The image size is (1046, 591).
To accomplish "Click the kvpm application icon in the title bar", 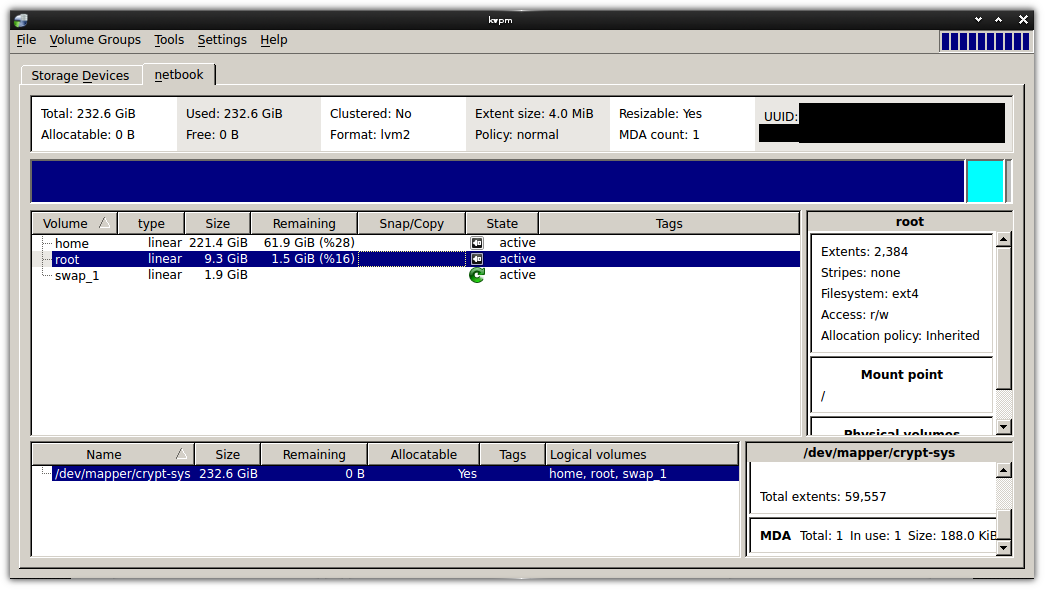I will (x=20, y=19).
